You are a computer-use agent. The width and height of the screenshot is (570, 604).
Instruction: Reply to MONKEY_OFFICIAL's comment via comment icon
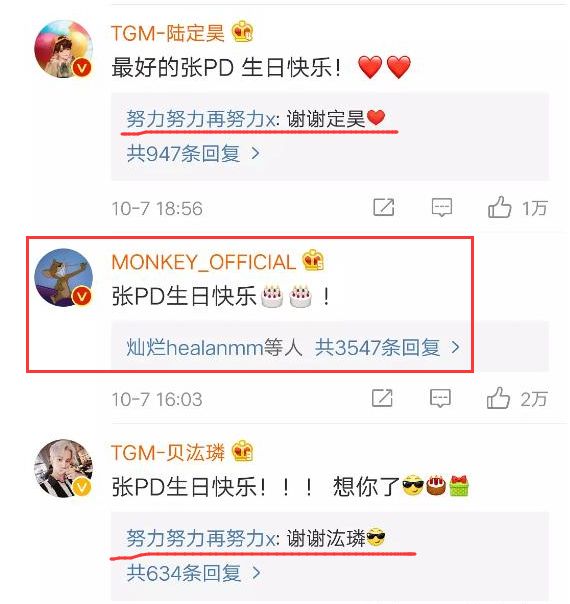[x=440, y=399]
